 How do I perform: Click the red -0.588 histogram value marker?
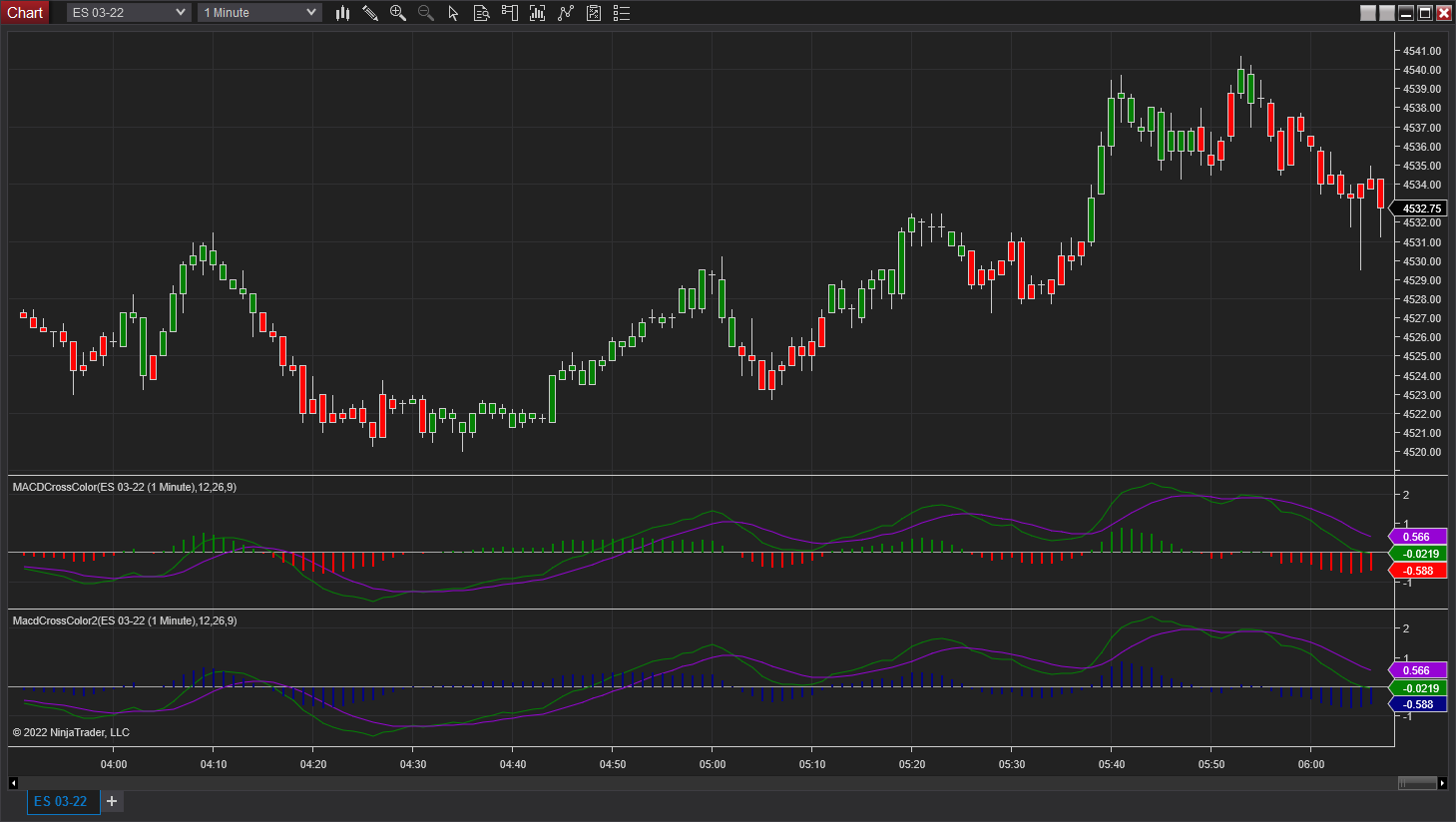(1419, 571)
